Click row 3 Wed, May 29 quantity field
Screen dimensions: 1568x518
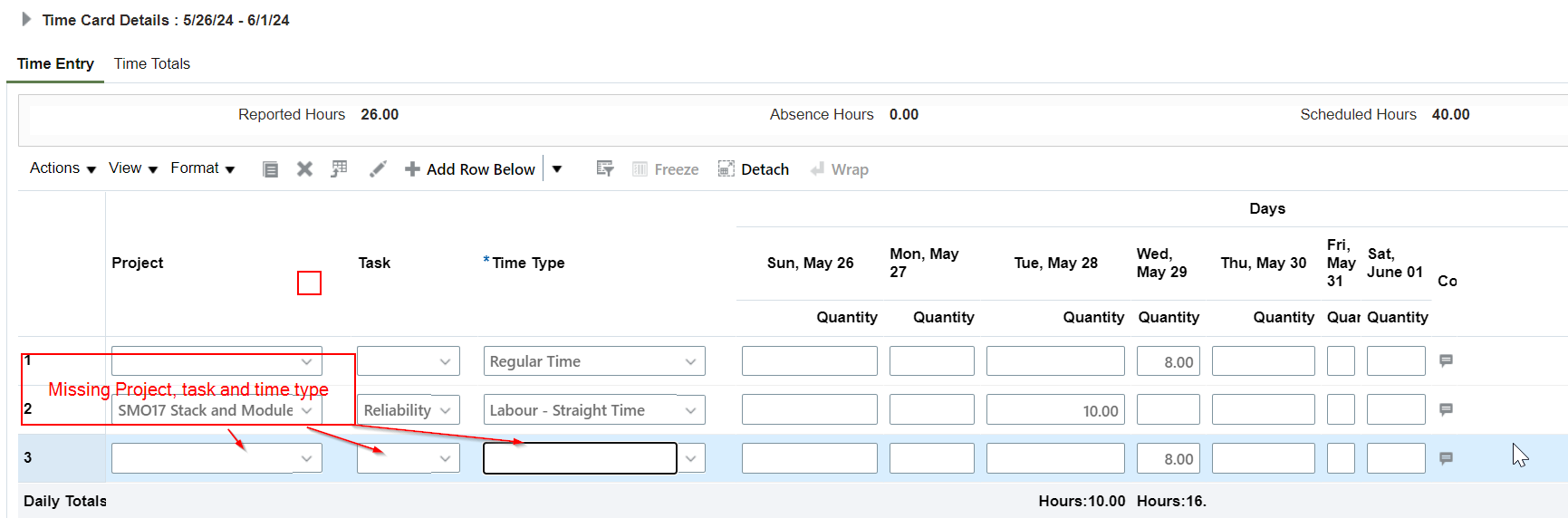[1169, 458]
